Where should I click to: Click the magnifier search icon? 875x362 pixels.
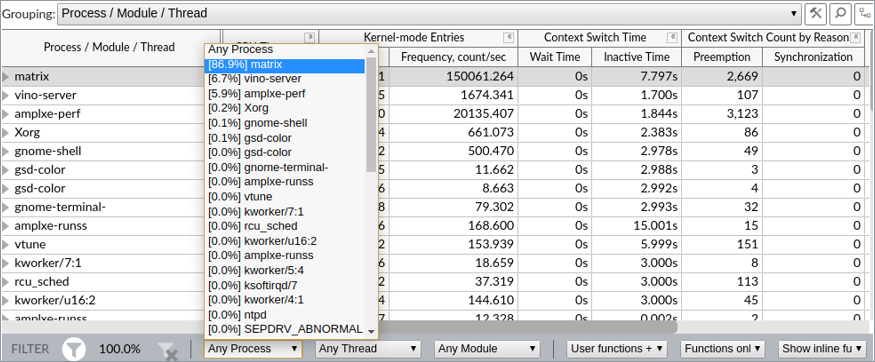(840, 13)
